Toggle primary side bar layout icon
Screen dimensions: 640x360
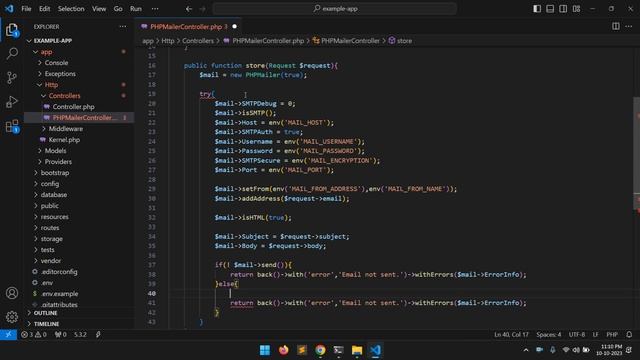[x=537, y=9]
